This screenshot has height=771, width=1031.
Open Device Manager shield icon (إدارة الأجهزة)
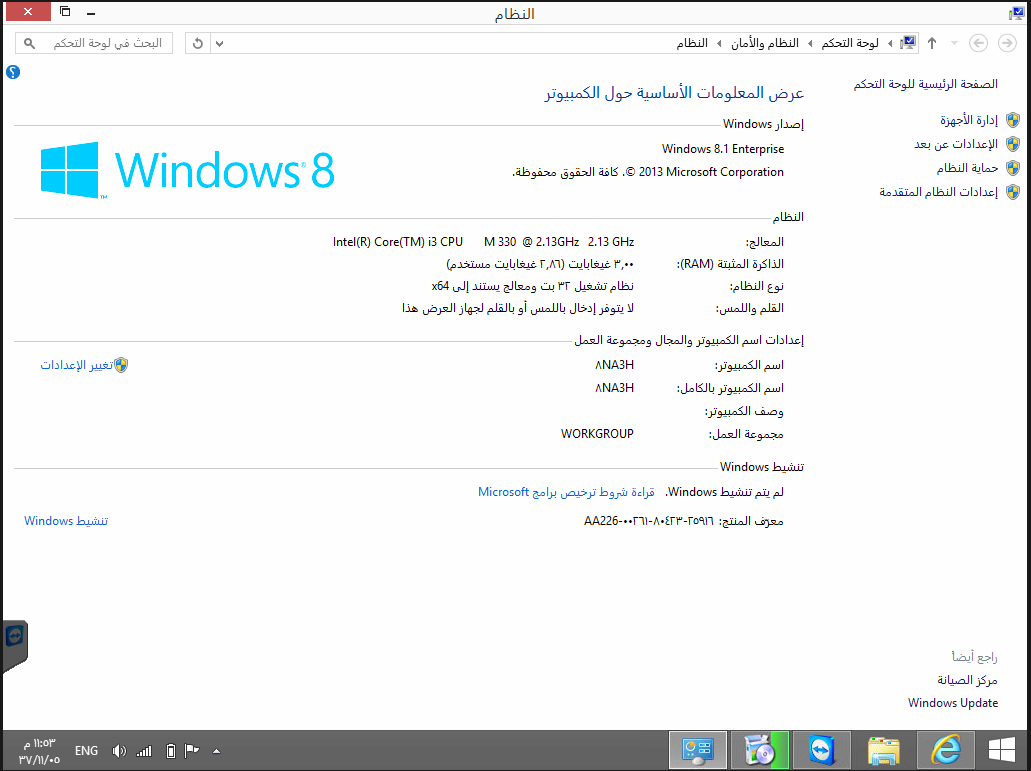1013,120
